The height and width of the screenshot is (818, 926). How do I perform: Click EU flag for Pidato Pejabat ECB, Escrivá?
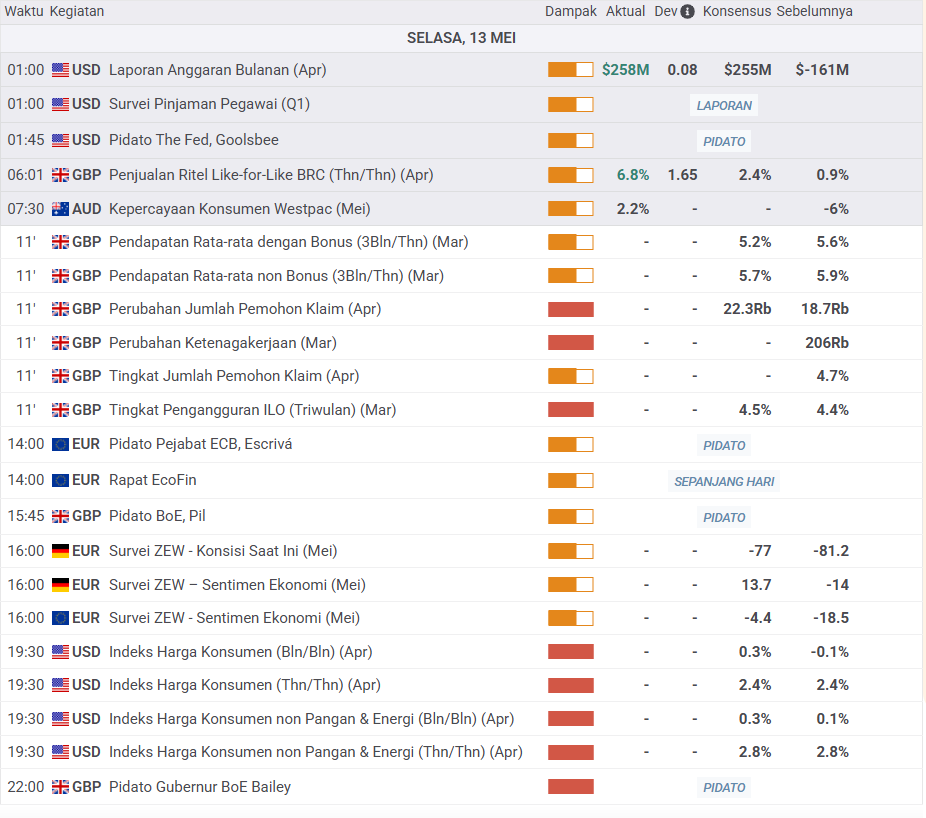coord(60,444)
